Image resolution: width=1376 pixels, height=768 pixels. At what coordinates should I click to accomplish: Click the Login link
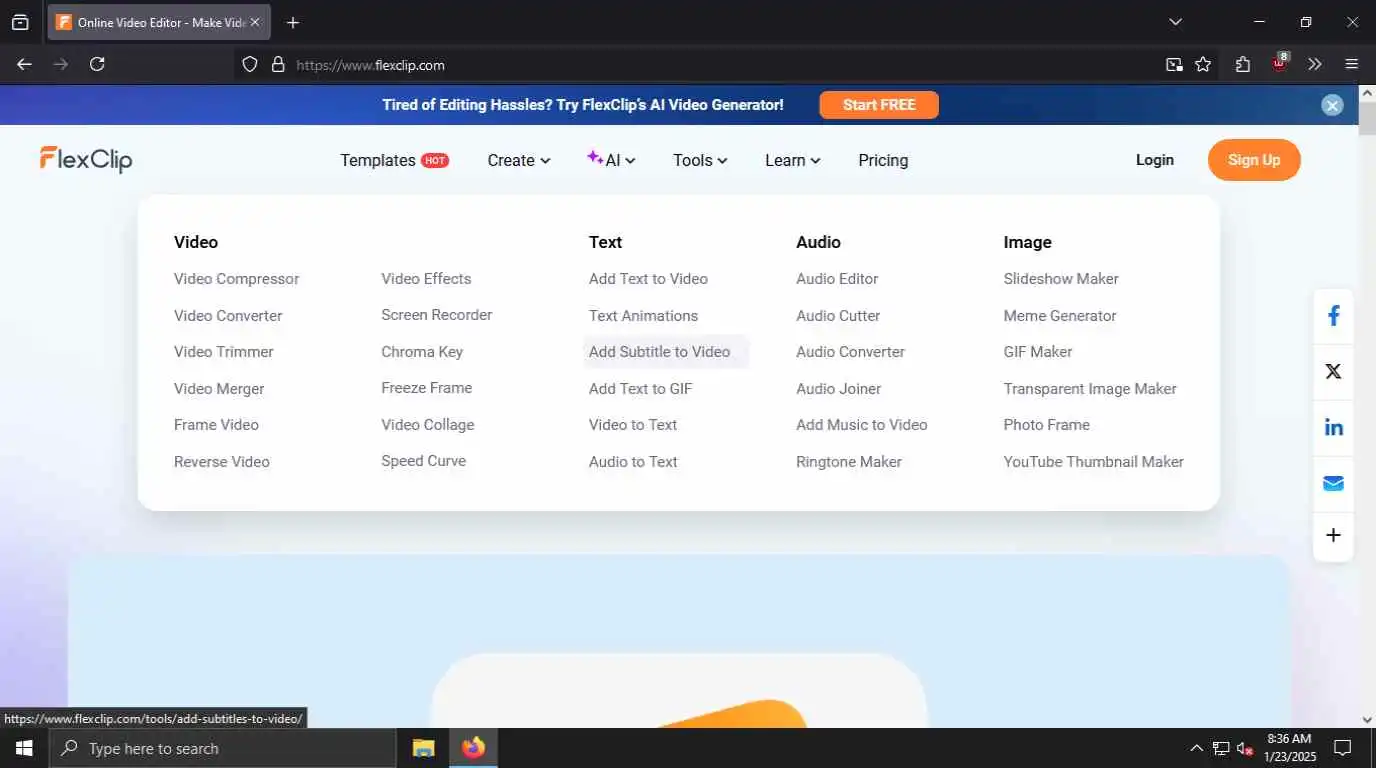tap(1155, 160)
